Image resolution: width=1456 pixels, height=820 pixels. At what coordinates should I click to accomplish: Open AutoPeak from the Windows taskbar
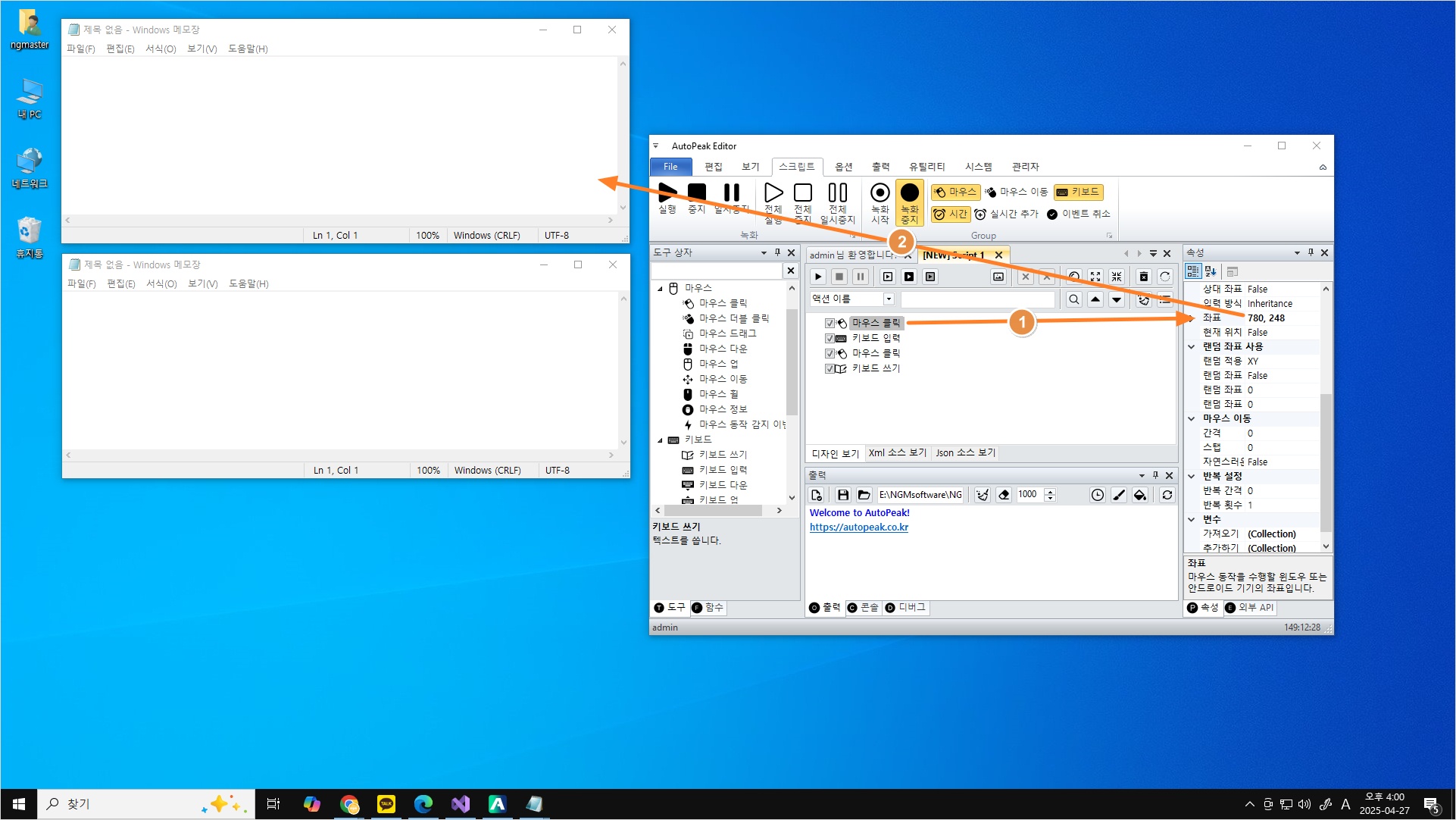497,804
